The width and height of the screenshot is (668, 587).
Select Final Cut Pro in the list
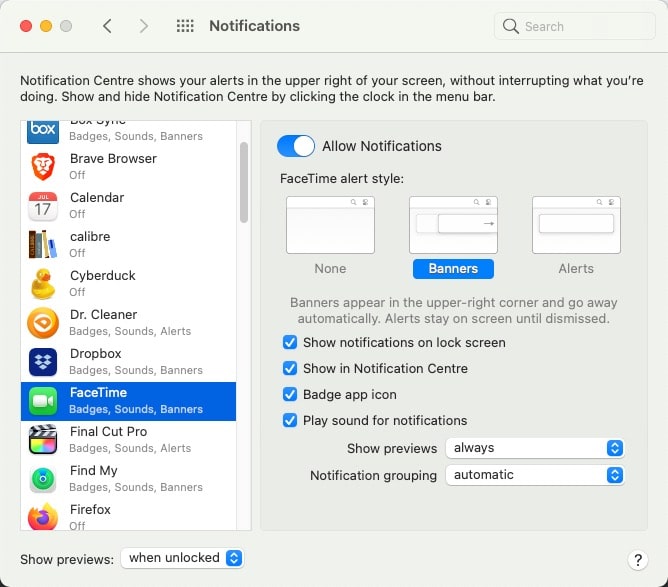128,440
